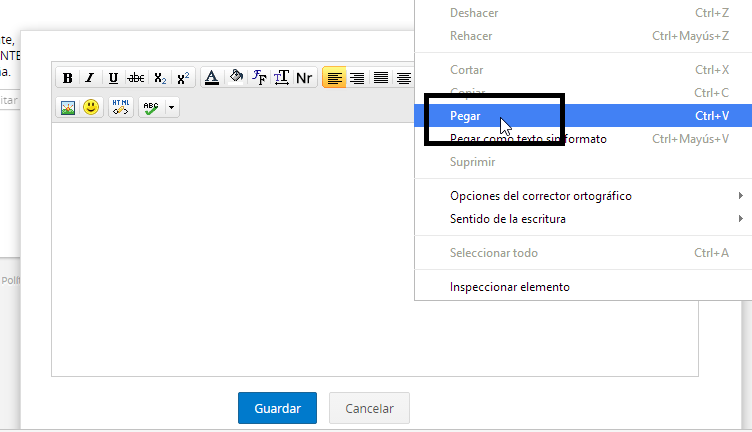The image size is (752, 432).
Task: Switch to HTML source view
Action: pyautogui.click(x=121, y=107)
